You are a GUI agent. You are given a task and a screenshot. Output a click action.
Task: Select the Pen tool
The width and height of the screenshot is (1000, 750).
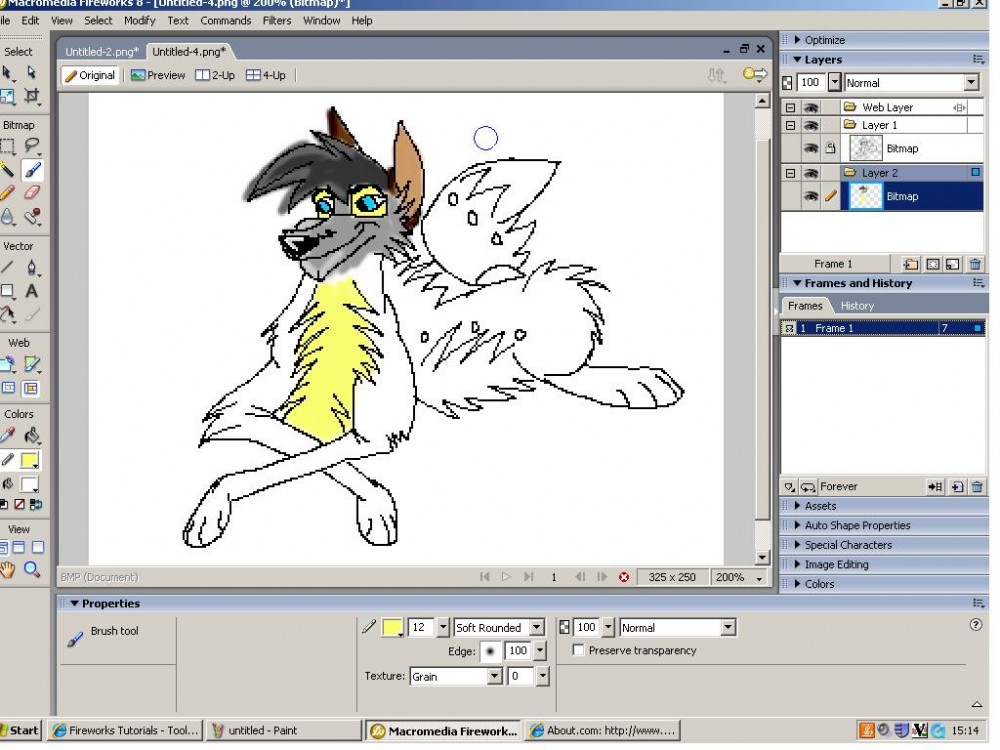click(x=31, y=268)
